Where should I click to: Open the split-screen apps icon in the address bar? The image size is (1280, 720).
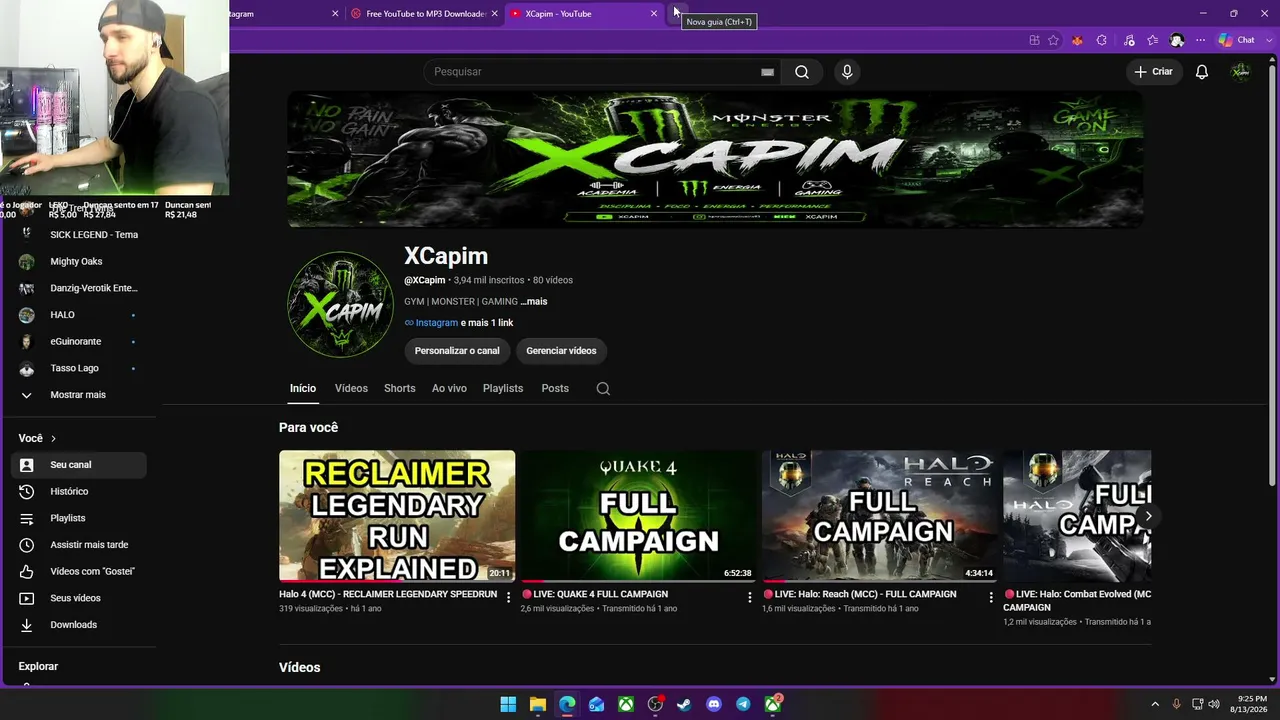tap(1034, 40)
